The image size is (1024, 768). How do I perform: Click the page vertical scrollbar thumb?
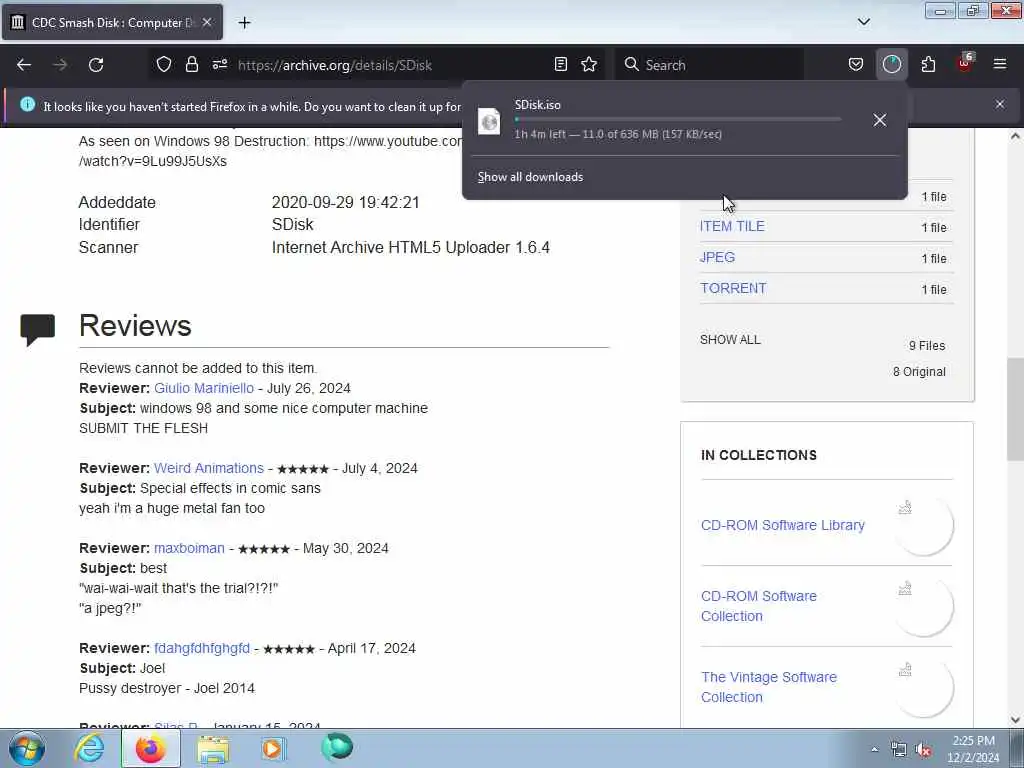pyautogui.click(x=1015, y=408)
